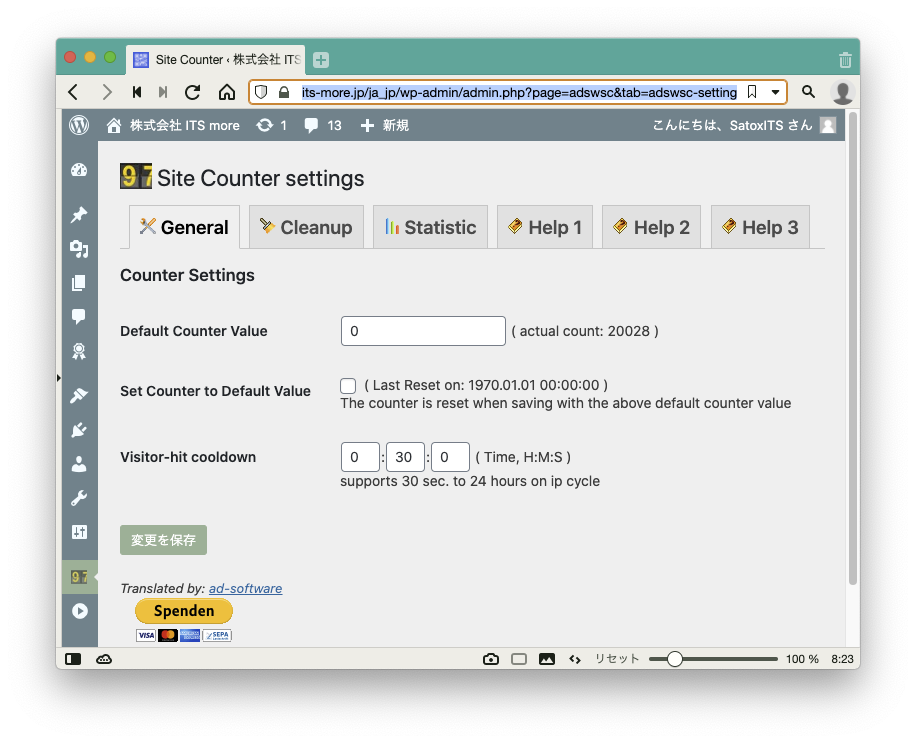
Task: Open Plugins icon in admin sidebar
Action: pyautogui.click(x=79, y=430)
